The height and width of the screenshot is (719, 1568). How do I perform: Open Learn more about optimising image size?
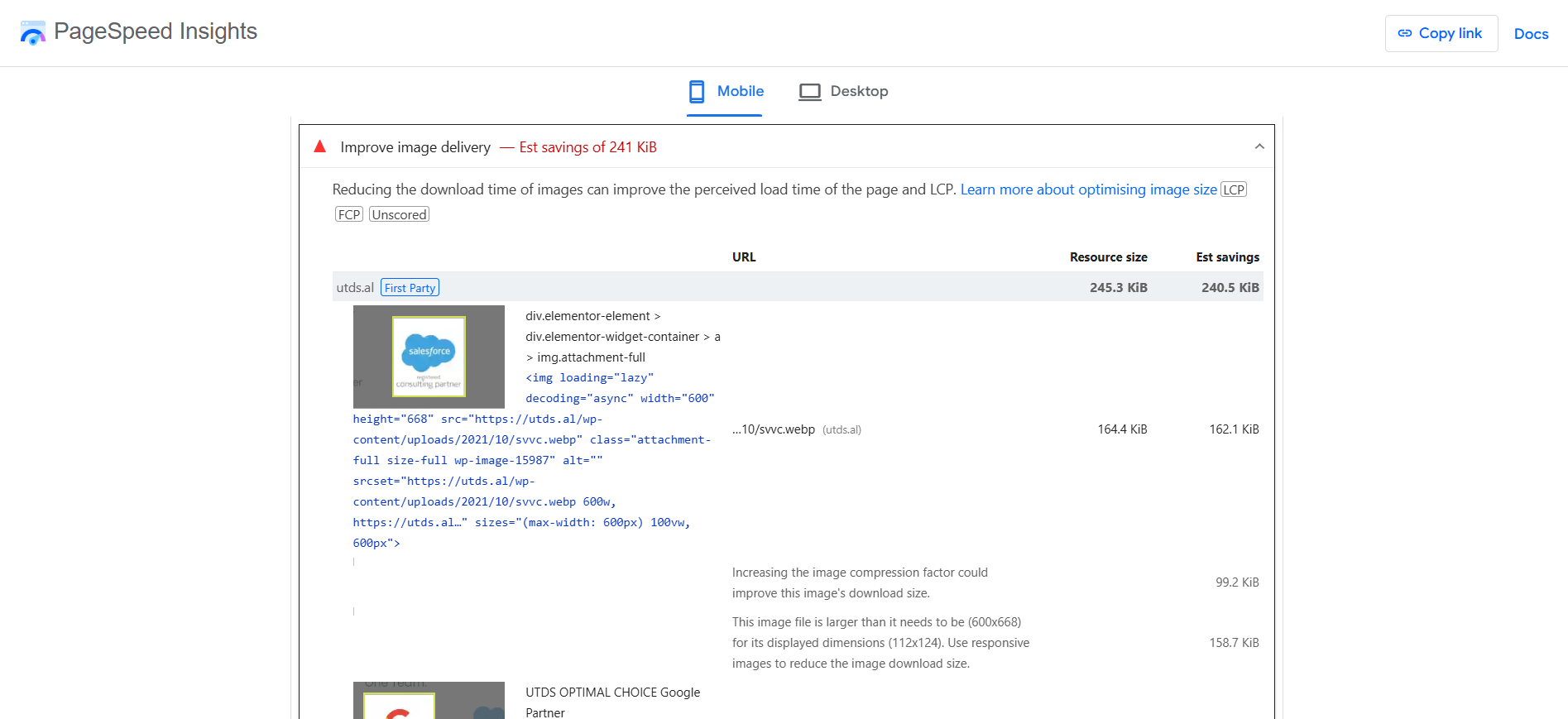coord(1088,189)
